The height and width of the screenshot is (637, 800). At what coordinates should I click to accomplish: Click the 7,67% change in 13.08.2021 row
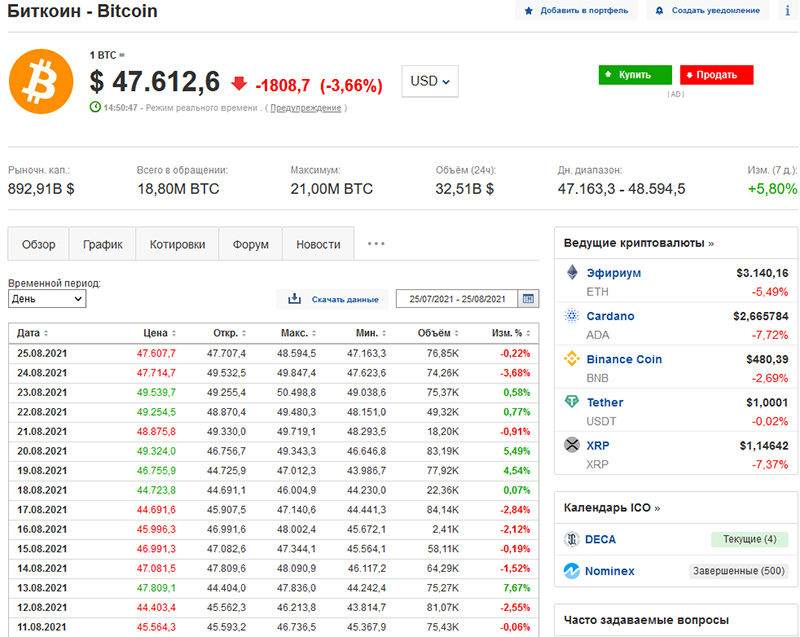pos(516,588)
